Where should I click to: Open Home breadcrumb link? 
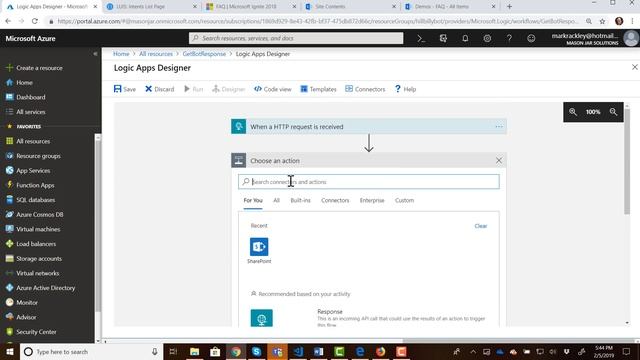121,54
